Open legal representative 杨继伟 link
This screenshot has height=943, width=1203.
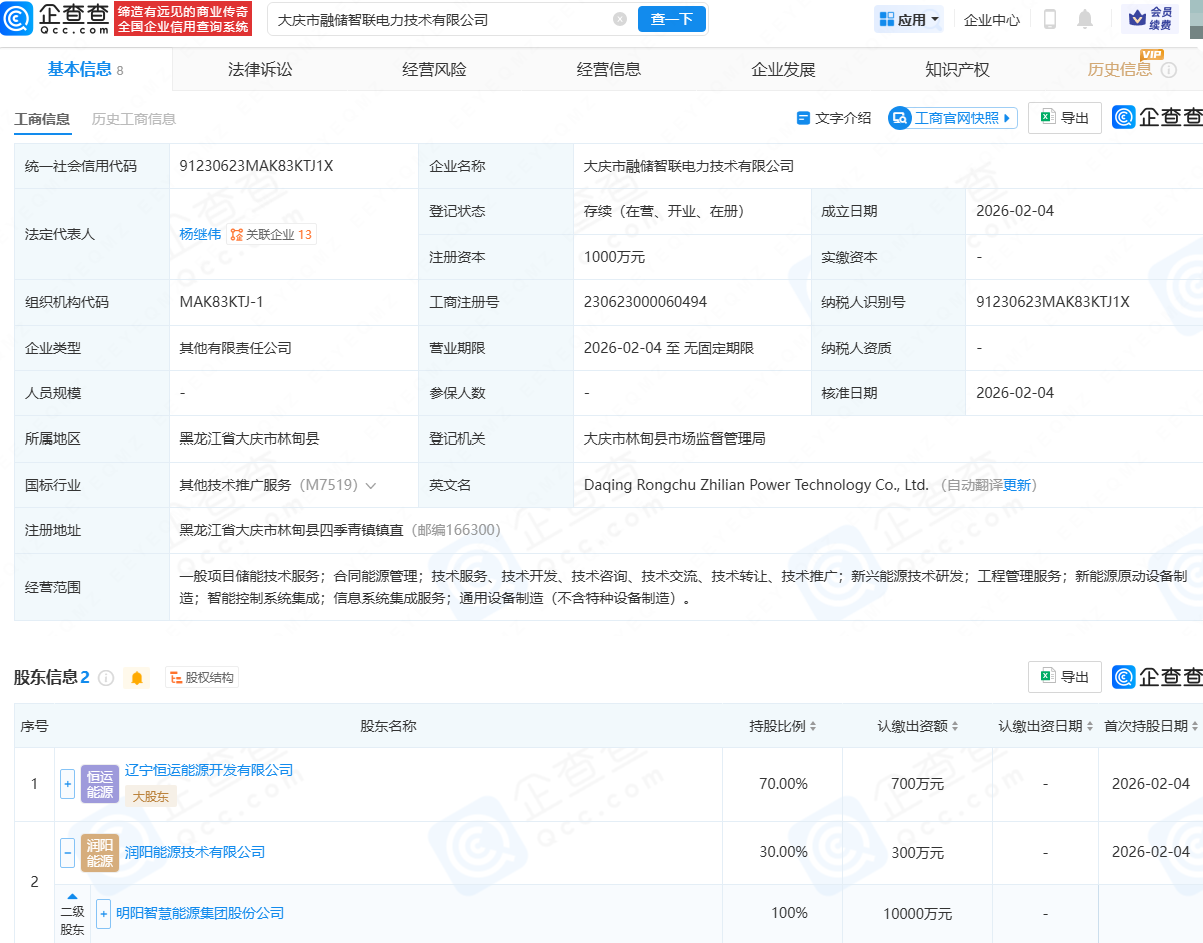click(199, 234)
